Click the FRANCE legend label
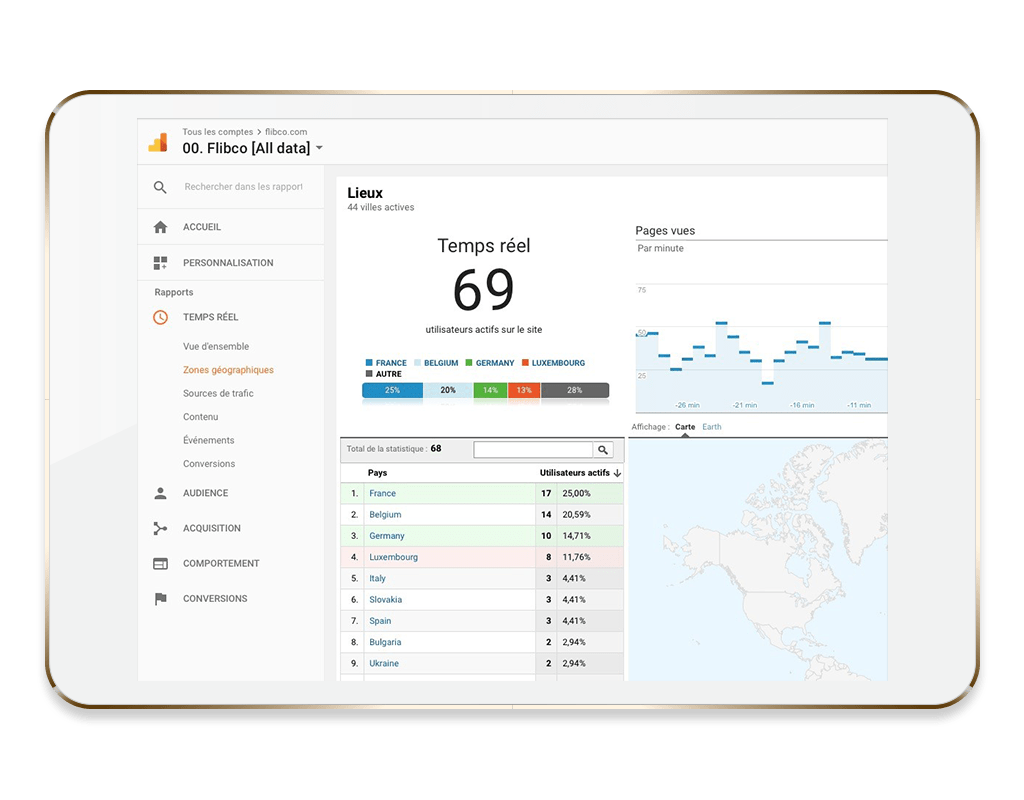1024x800 pixels. click(391, 363)
